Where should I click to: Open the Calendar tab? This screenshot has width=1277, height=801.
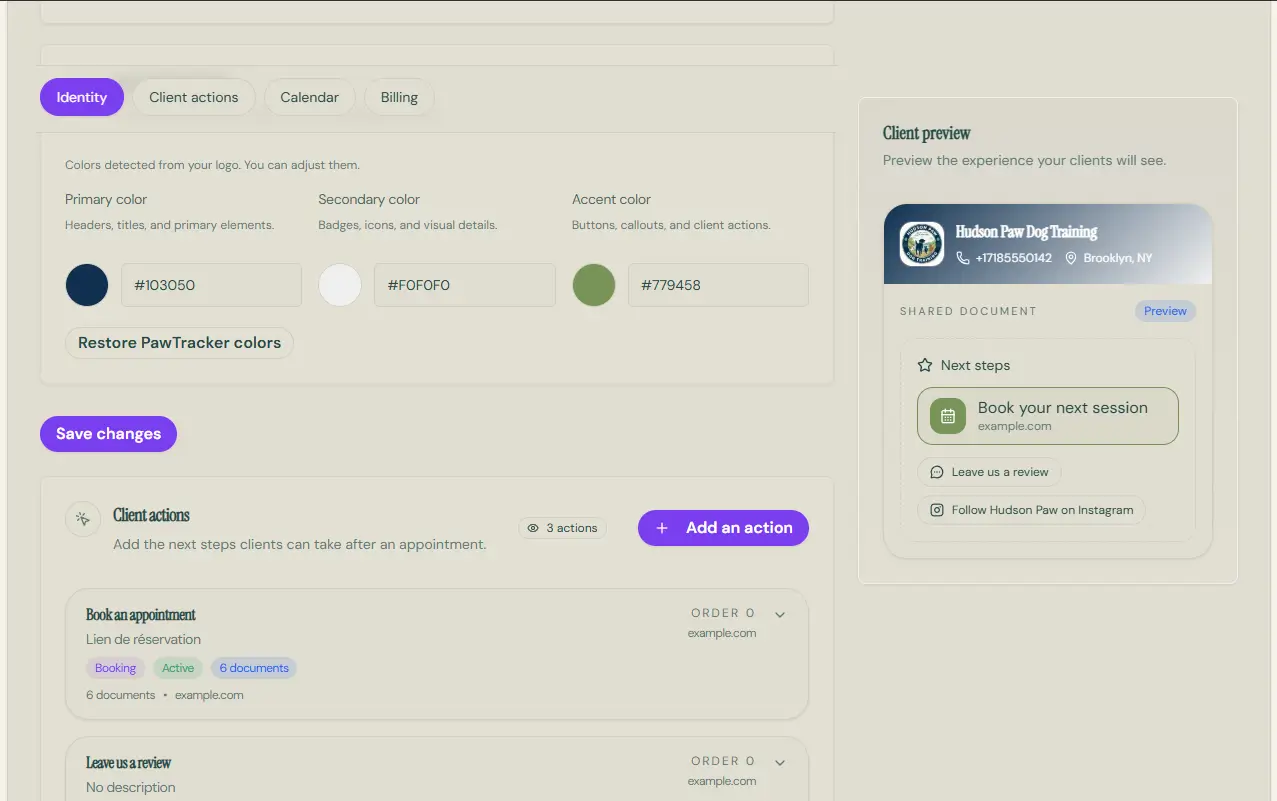(309, 97)
